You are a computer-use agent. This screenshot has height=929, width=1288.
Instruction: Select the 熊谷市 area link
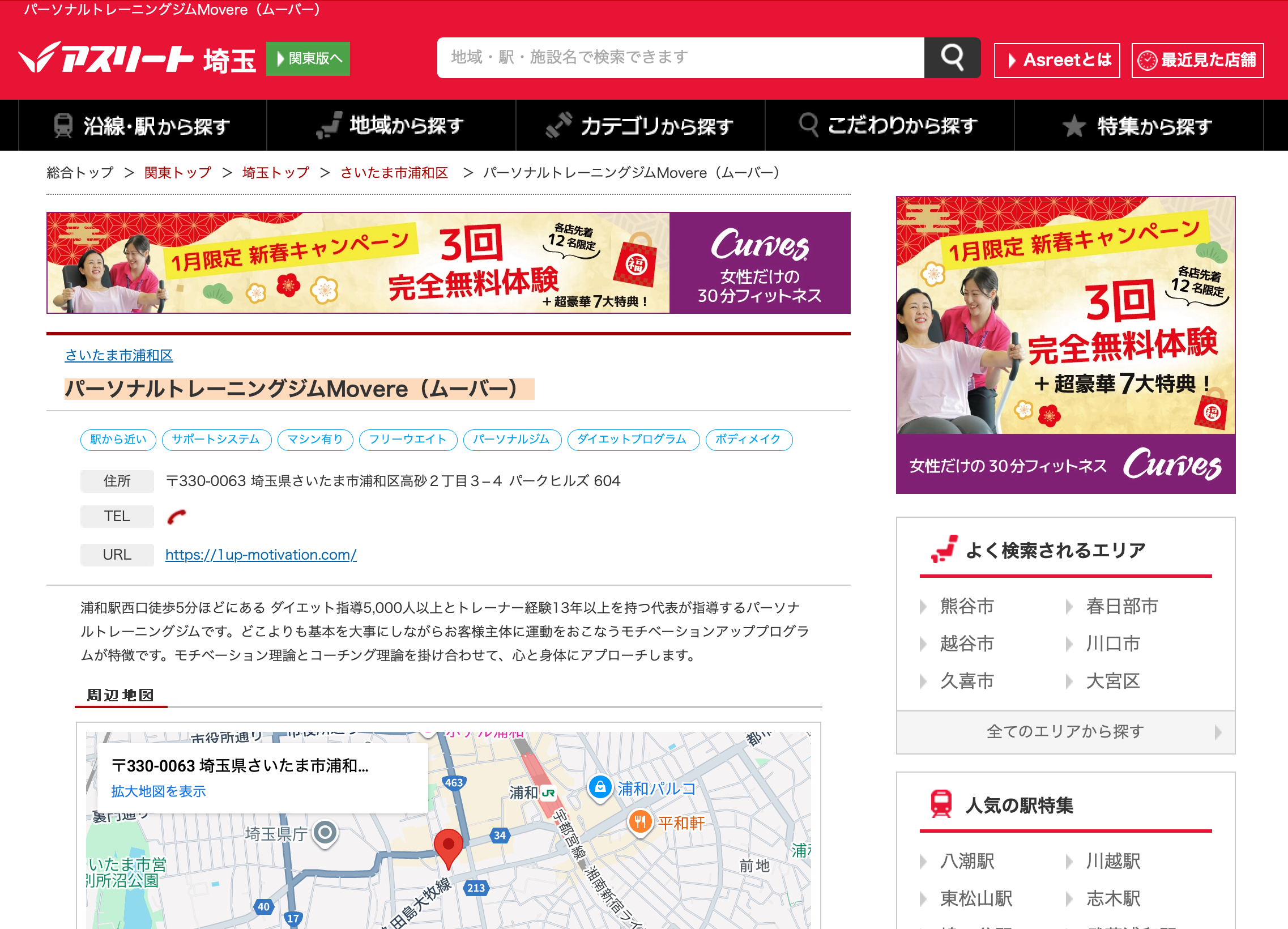point(967,606)
